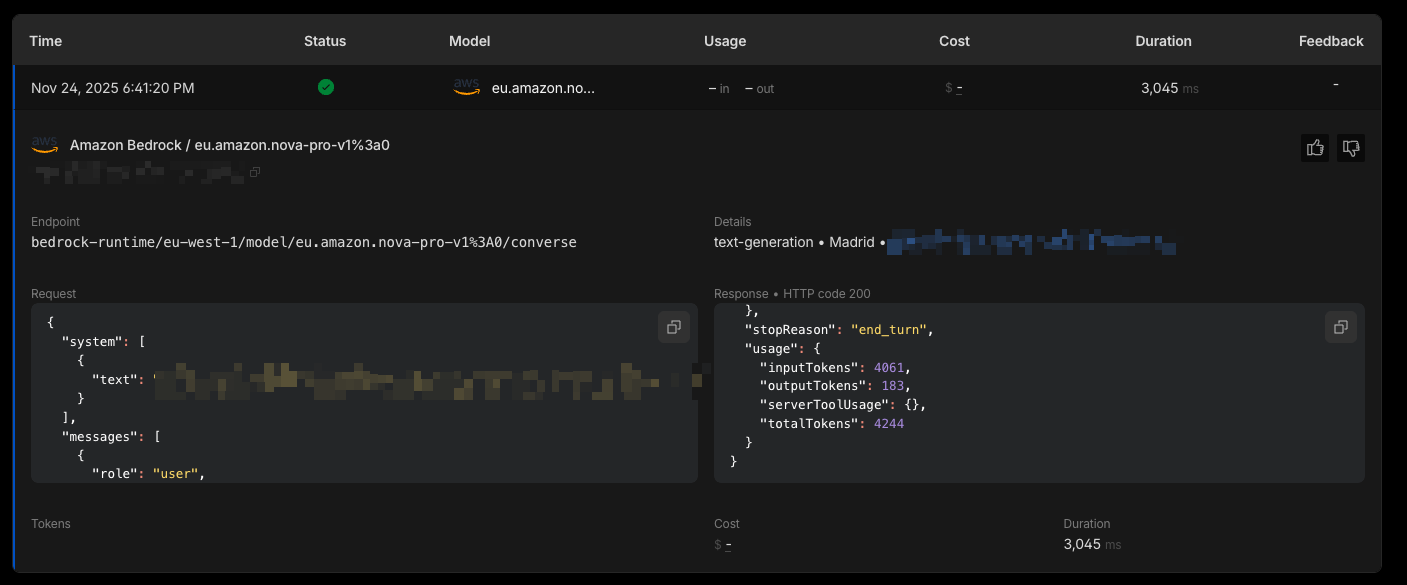Click the Model column header

pos(470,41)
